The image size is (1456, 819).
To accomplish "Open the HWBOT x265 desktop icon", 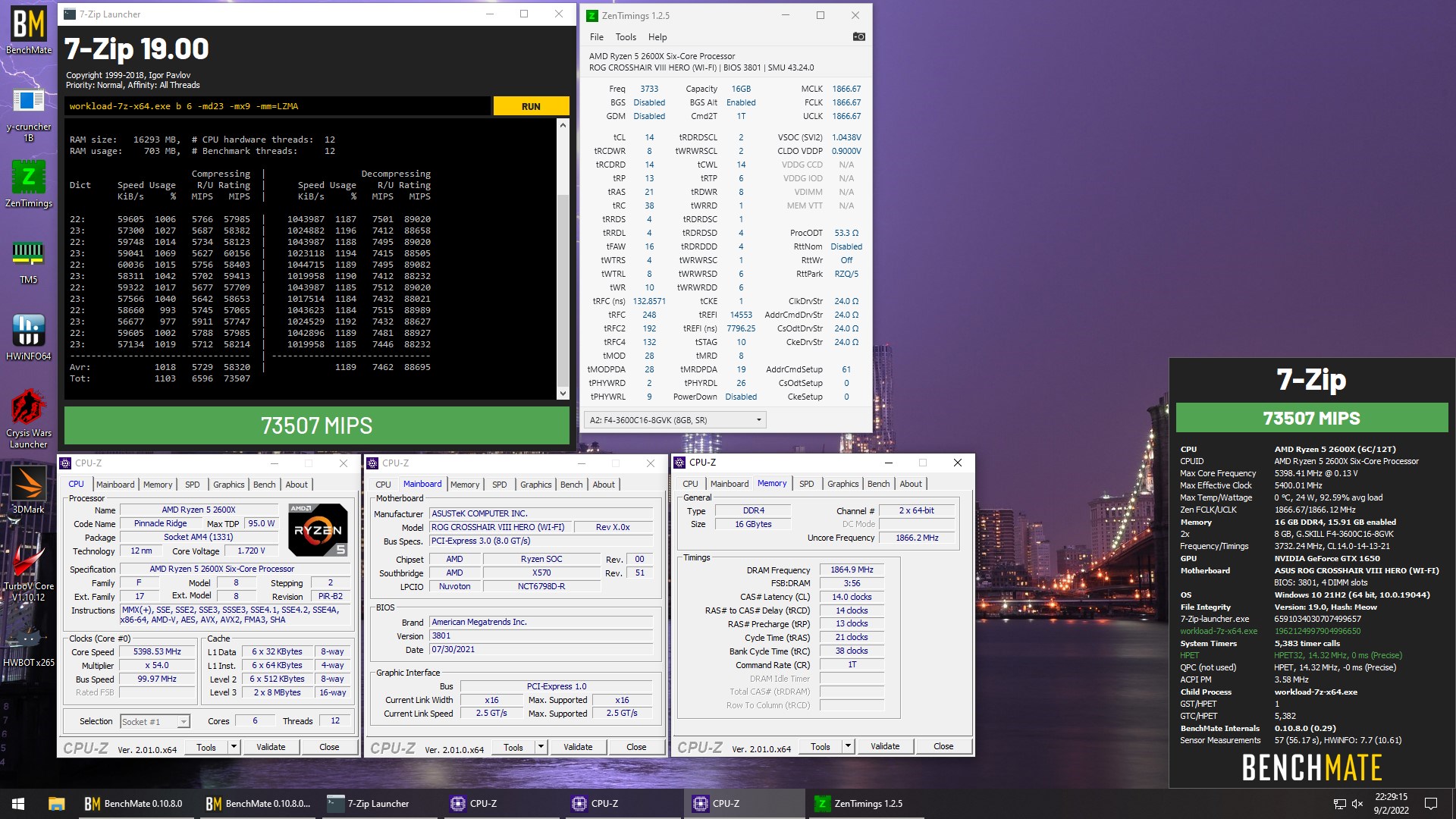I will (x=29, y=645).
